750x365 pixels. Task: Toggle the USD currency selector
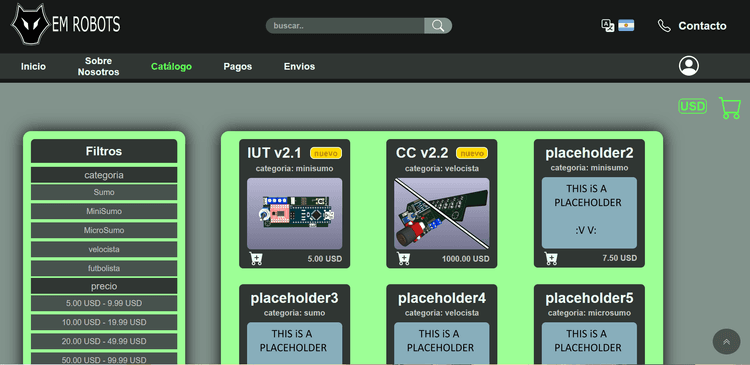point(692,106)
